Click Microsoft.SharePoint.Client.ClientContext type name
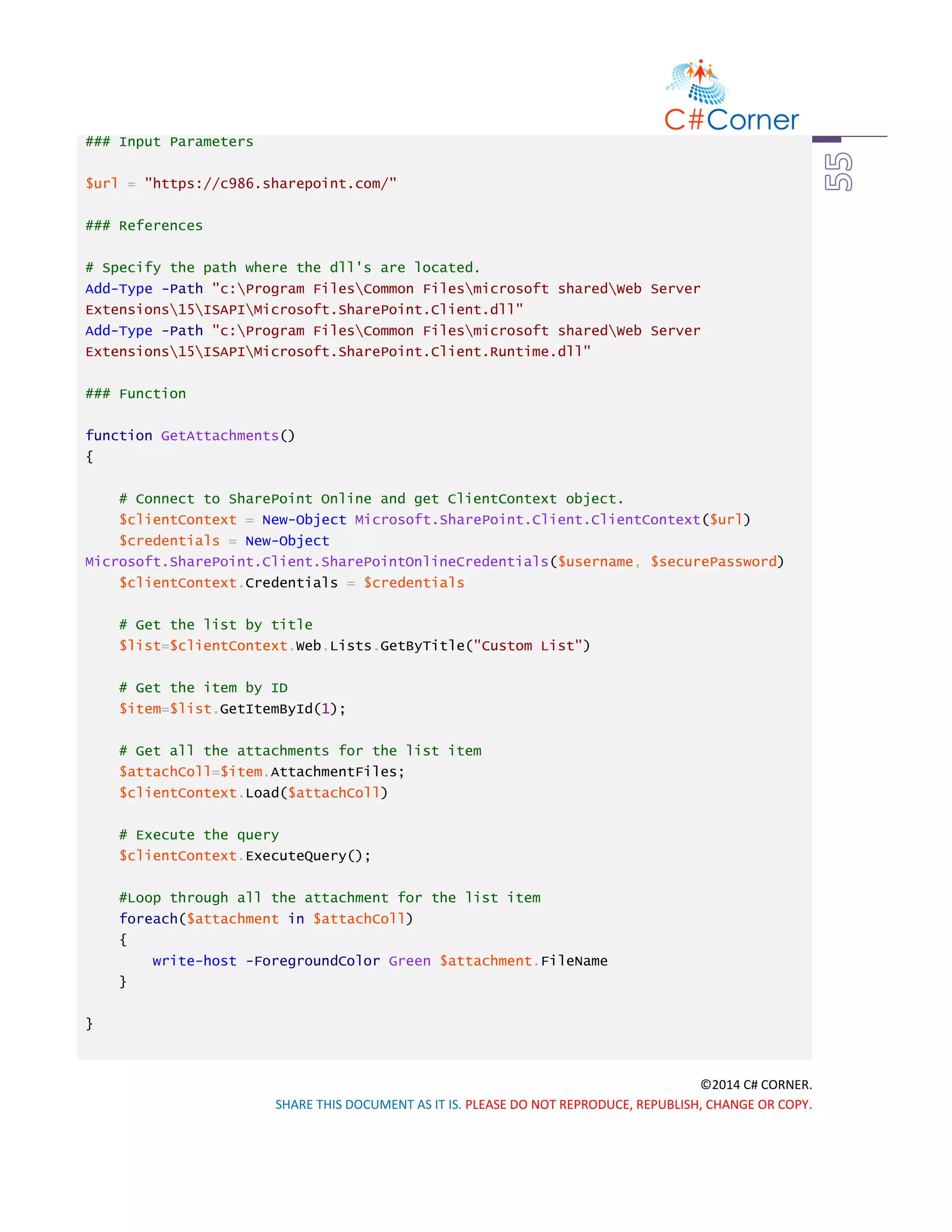The width and height of the screenshot is (952, 1232). pos(527,520)
